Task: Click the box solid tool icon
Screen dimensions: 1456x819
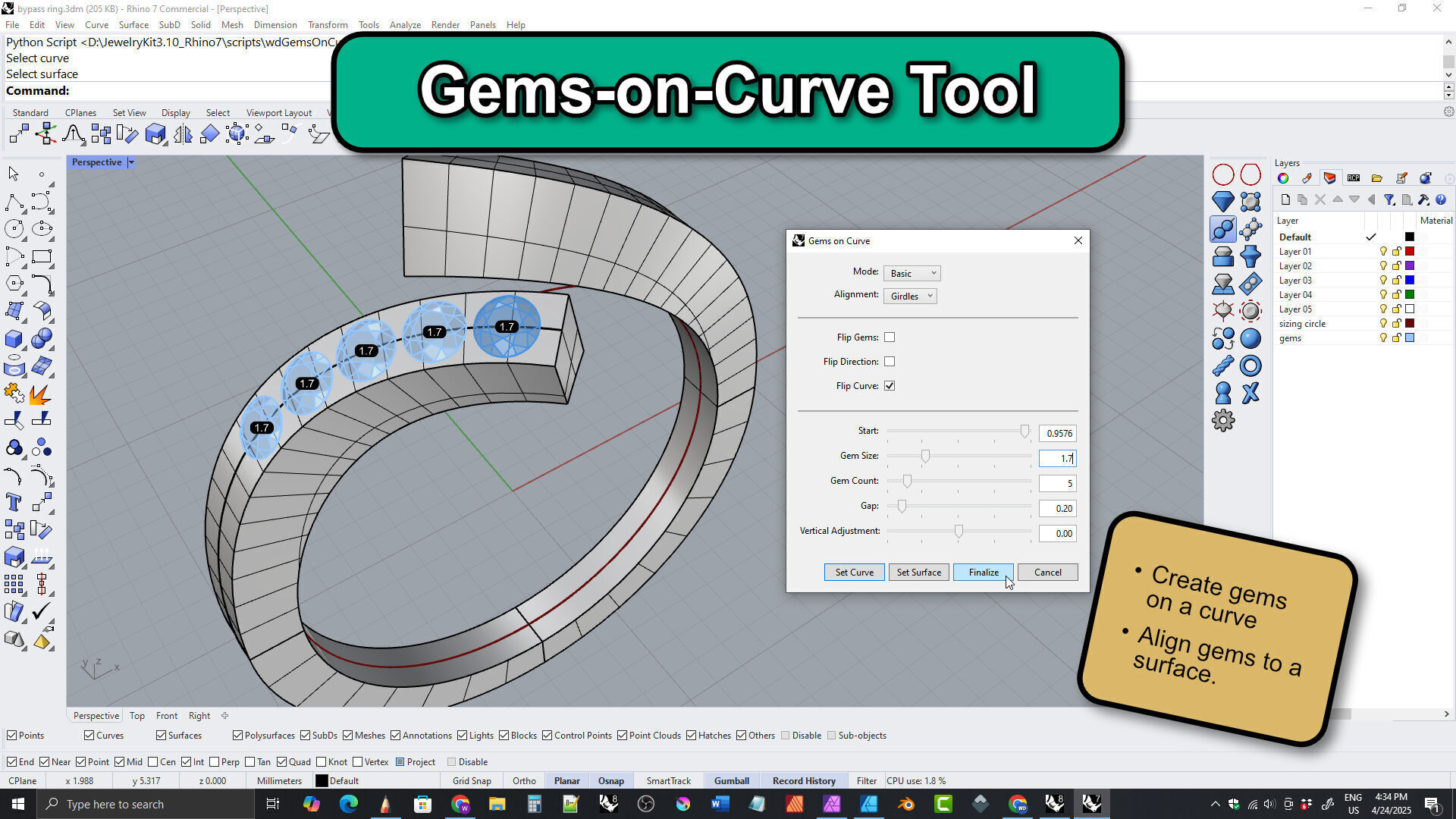Action: 14,339
